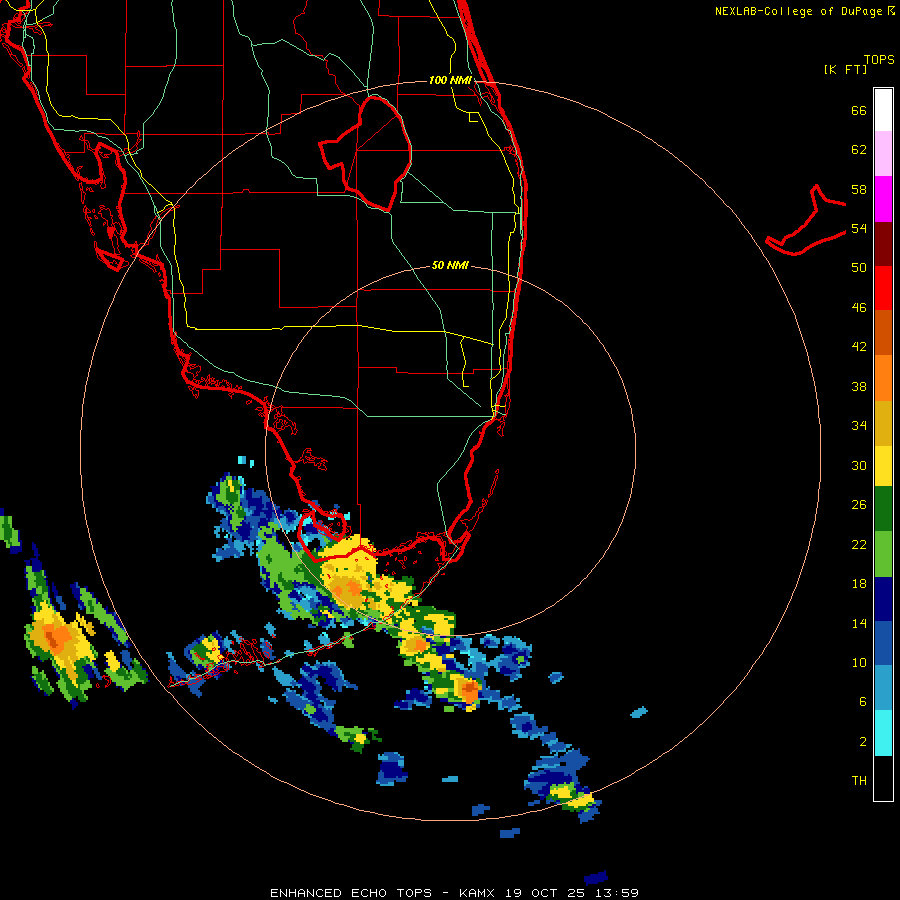The height and width of the screenshot is (900, 900).
Task: Click the K FT units label
Action: 845,70
